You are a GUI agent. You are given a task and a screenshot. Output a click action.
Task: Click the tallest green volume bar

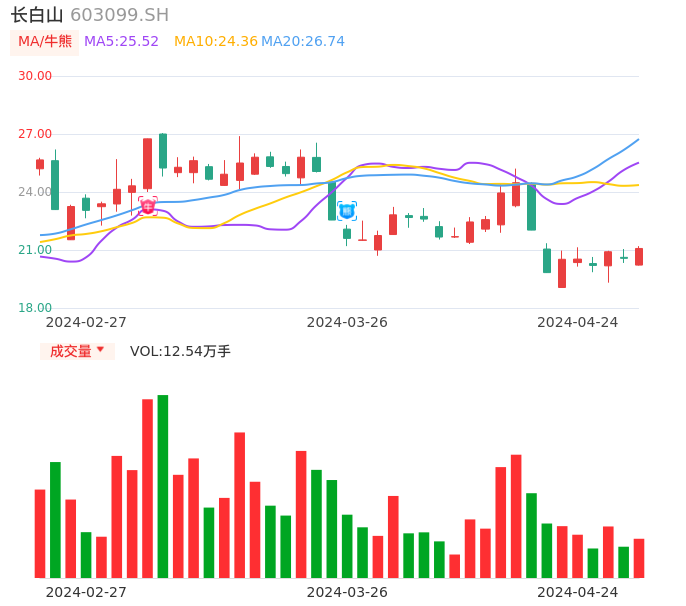coord(163,486)
